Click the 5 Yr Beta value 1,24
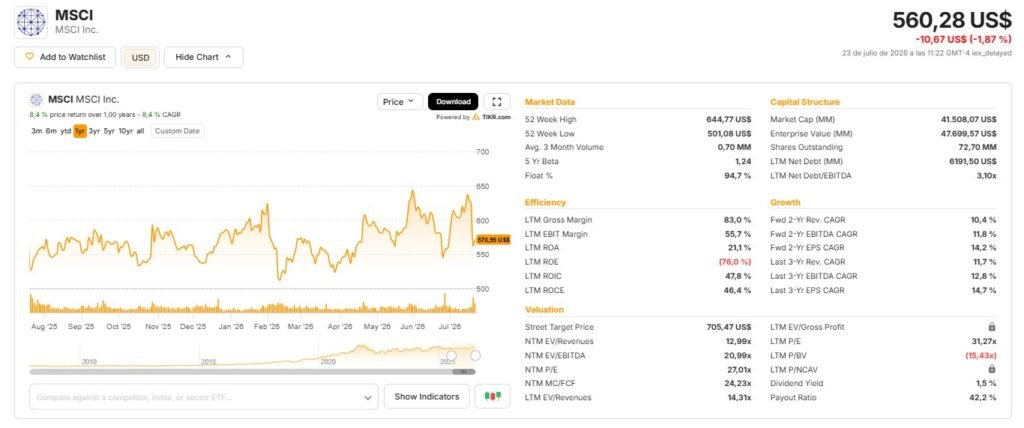Viewport: 1024px width, 428px height. point(743,161)
